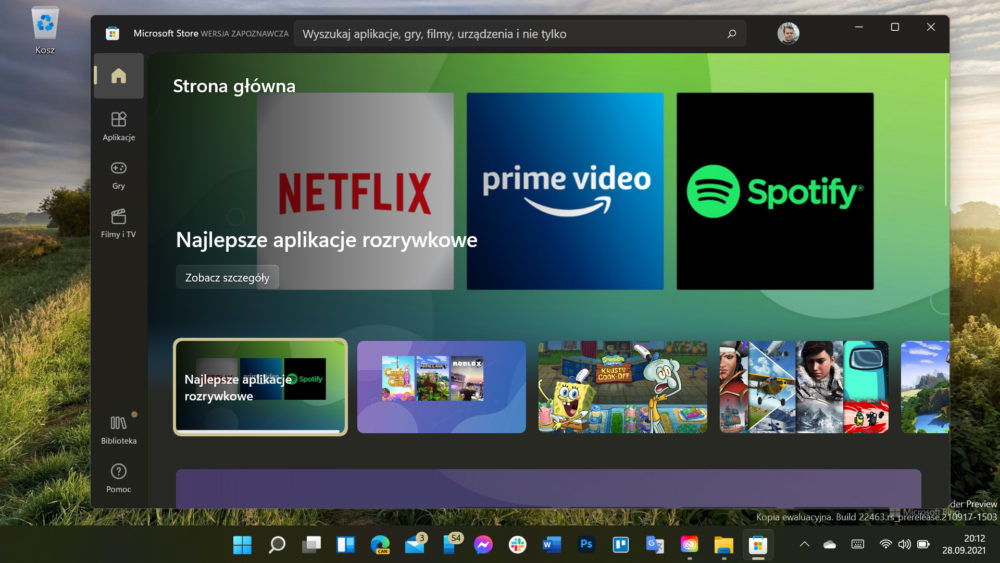The height and width of the screenshot is (563, 1000).
Task: Select the card with airplane and Among Us
Action: pos(804,387)
